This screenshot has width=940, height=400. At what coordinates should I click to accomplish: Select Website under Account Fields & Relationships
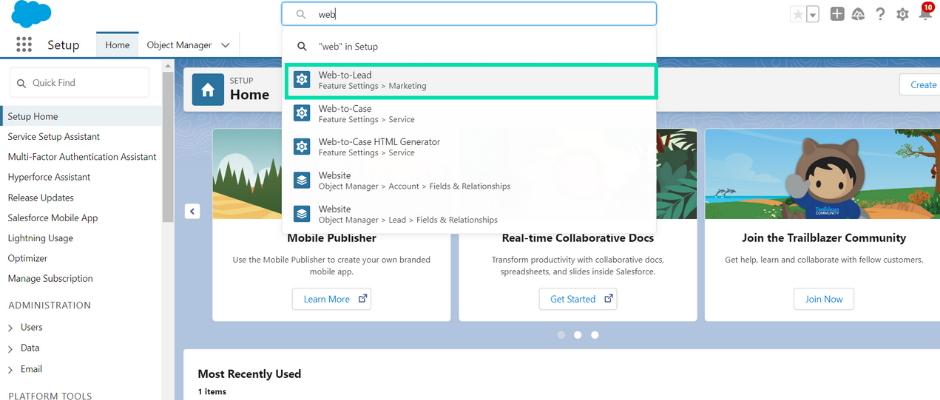point(469,181)
